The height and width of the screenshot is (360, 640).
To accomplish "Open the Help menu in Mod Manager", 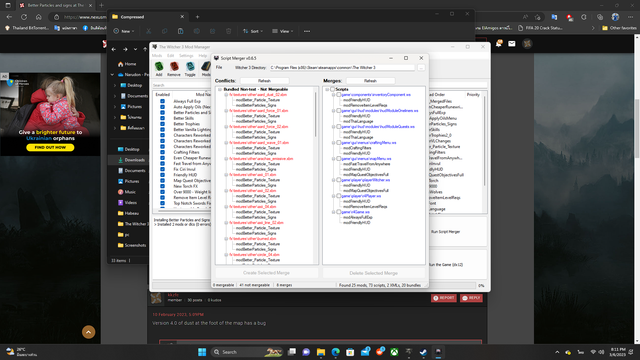I will [x=202, y=56].
